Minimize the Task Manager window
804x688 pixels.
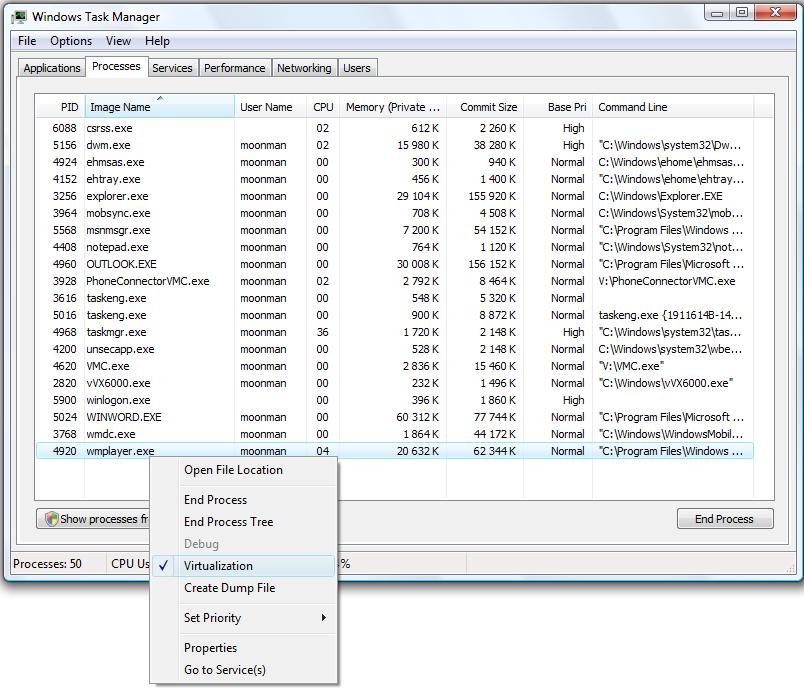tap(718, 12)
